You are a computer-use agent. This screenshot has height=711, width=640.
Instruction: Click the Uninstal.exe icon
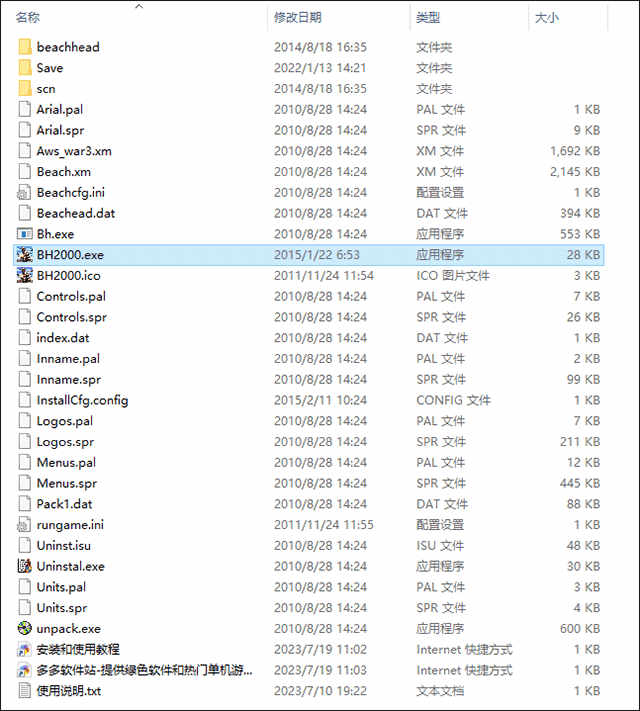[25, 566]
